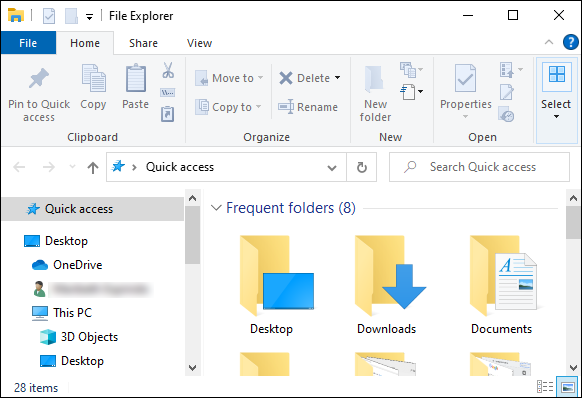Switch to the Home ribbon tab
This screenshot has height=398, width=582.
click(x=85, y=43)
